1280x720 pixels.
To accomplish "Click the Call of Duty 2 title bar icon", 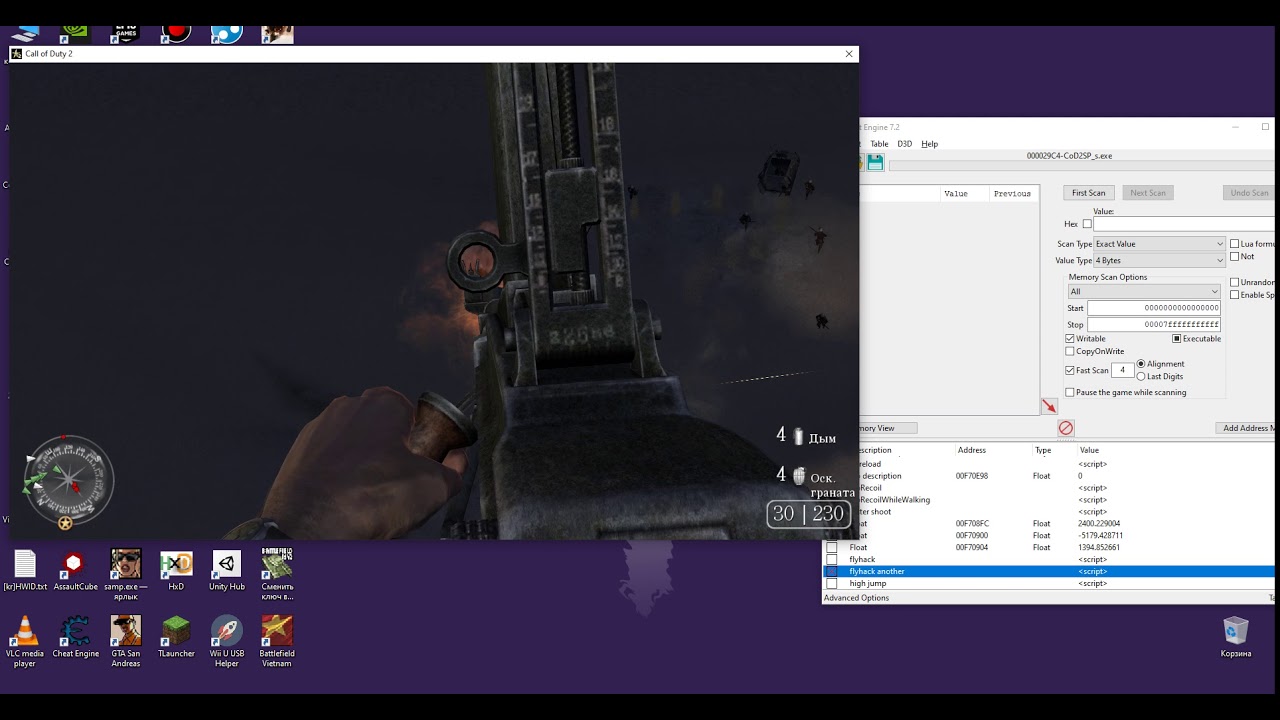I will pyautogui.click(x=17, y=54).
